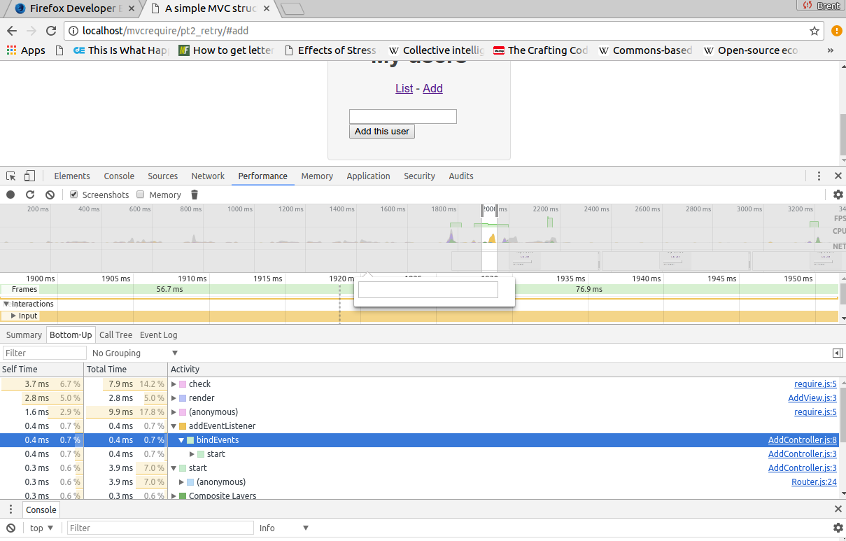Select the Summary tab

[24, 335]
